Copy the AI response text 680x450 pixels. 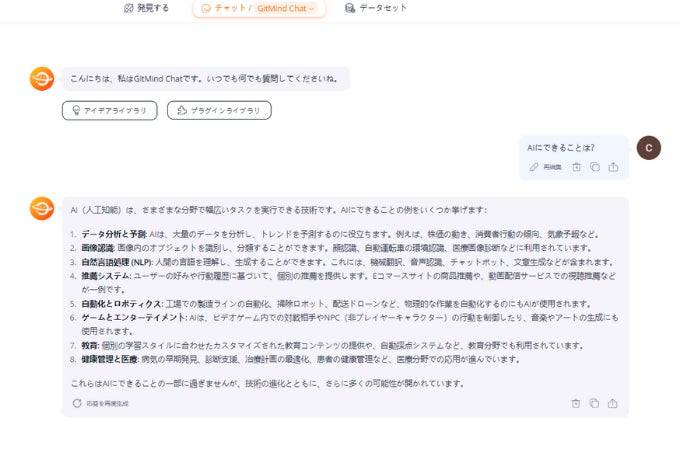pyautogui.click(x=594, y=403)
